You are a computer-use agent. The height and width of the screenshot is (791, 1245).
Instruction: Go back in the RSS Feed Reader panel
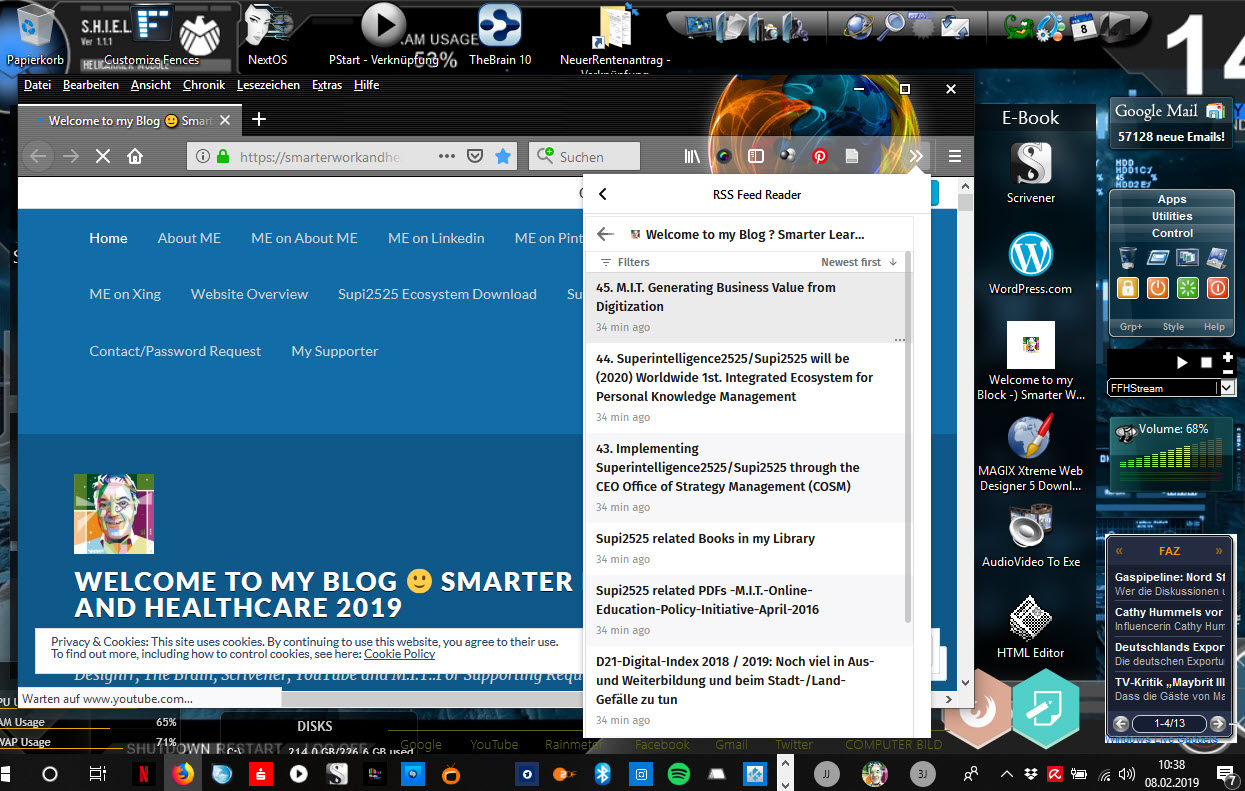[x=603, y=195]
